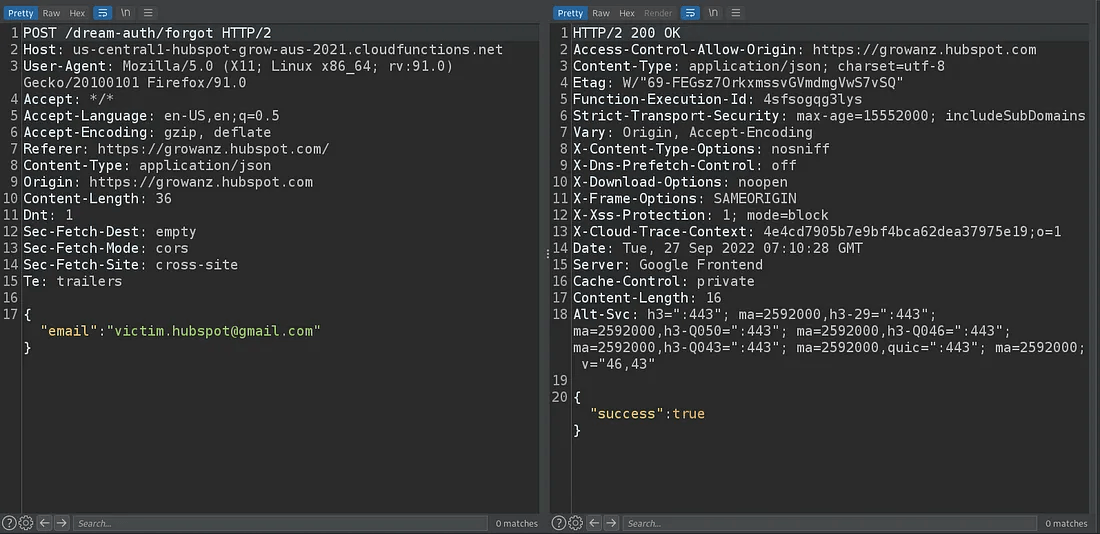This screenshot has width=1100, height=534.
Task: Toggle word wrap icon in request pane
Action: point(103,13)
